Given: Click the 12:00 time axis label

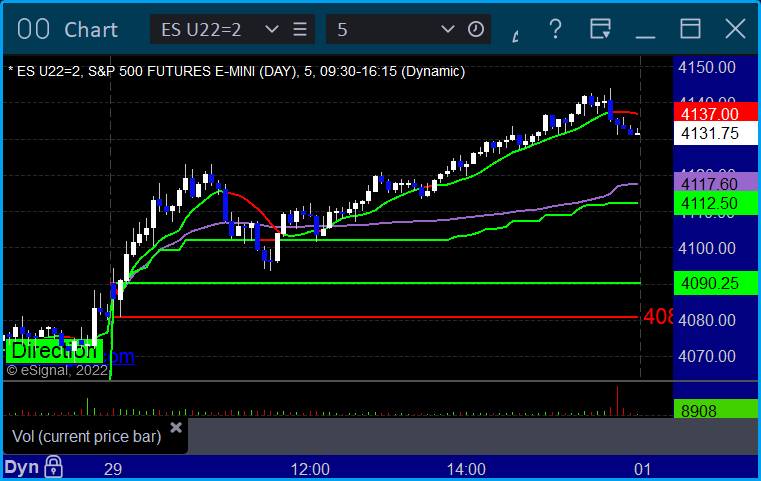Looking at the screenshot, I should [x=310, y=469].
